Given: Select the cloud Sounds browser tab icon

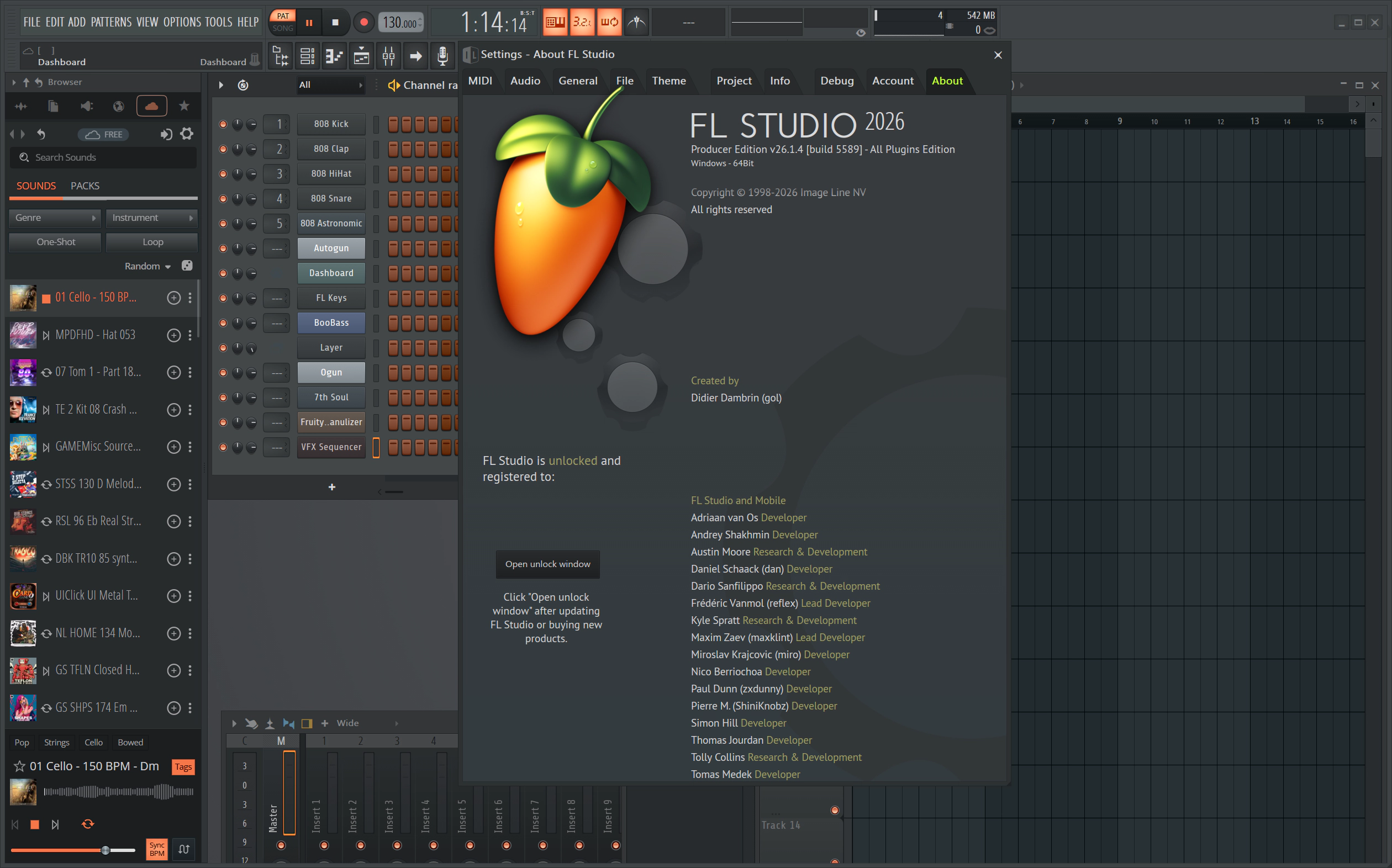Looking at the screenshot, I should tap(151, 106).
